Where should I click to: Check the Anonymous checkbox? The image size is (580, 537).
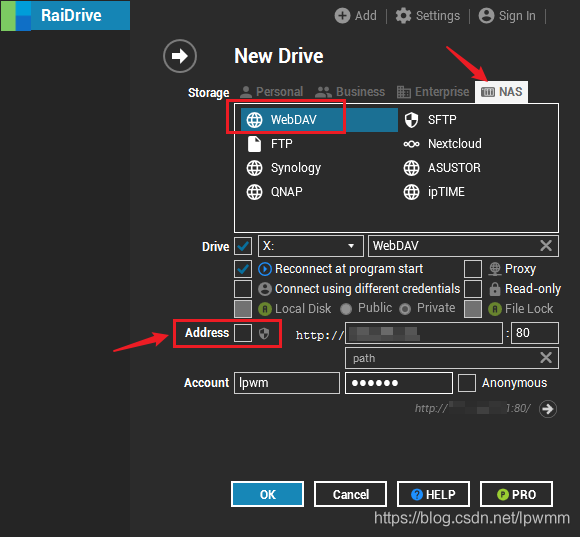(467, 383)
